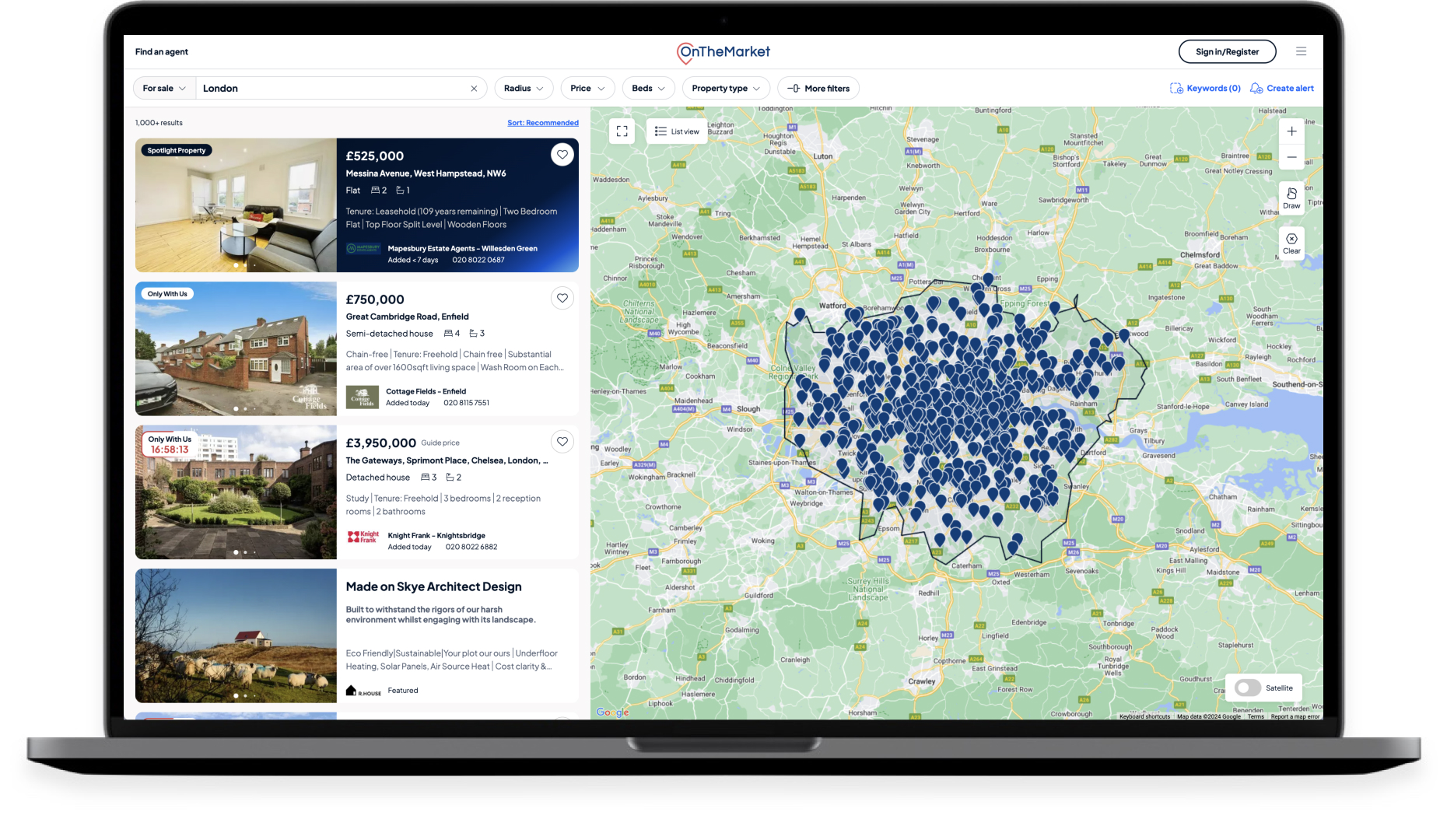The width and height of the screenshot is (1447, 840).
Task: Open Cottage Fields agent logo
Action: point(362,397)
